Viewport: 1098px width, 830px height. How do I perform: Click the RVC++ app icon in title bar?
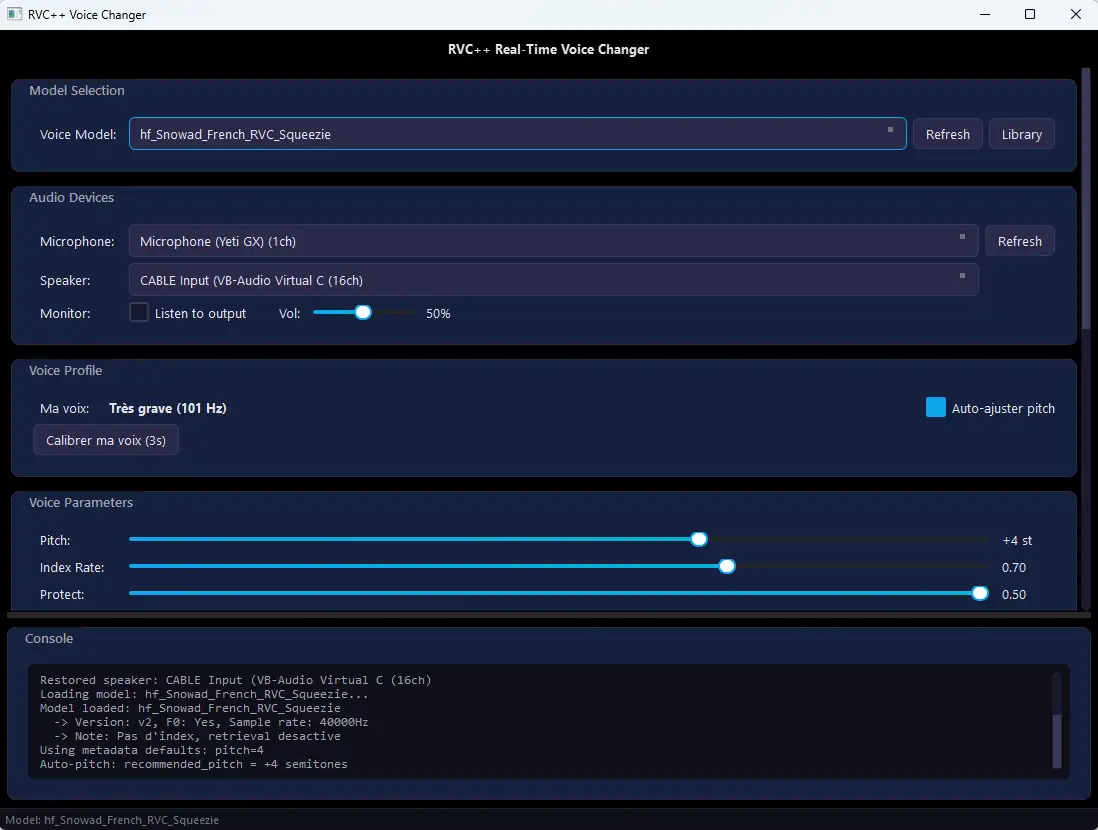pos(14,15)
